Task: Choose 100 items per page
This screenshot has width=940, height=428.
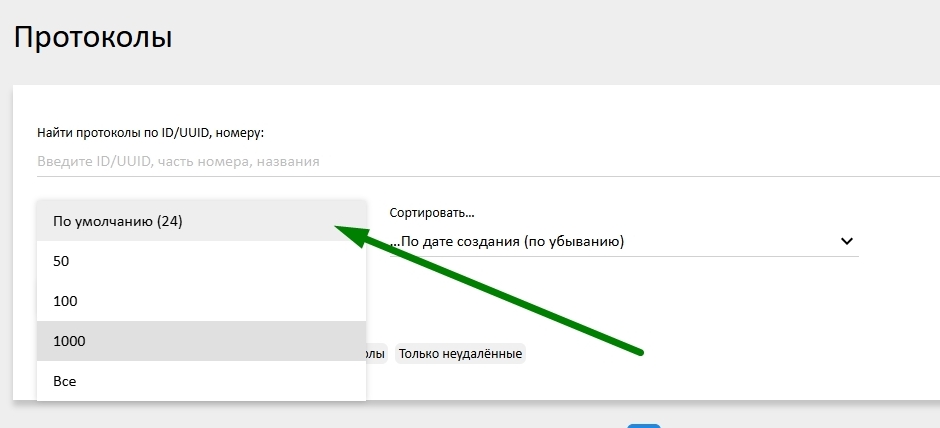Action: point(201,301)
